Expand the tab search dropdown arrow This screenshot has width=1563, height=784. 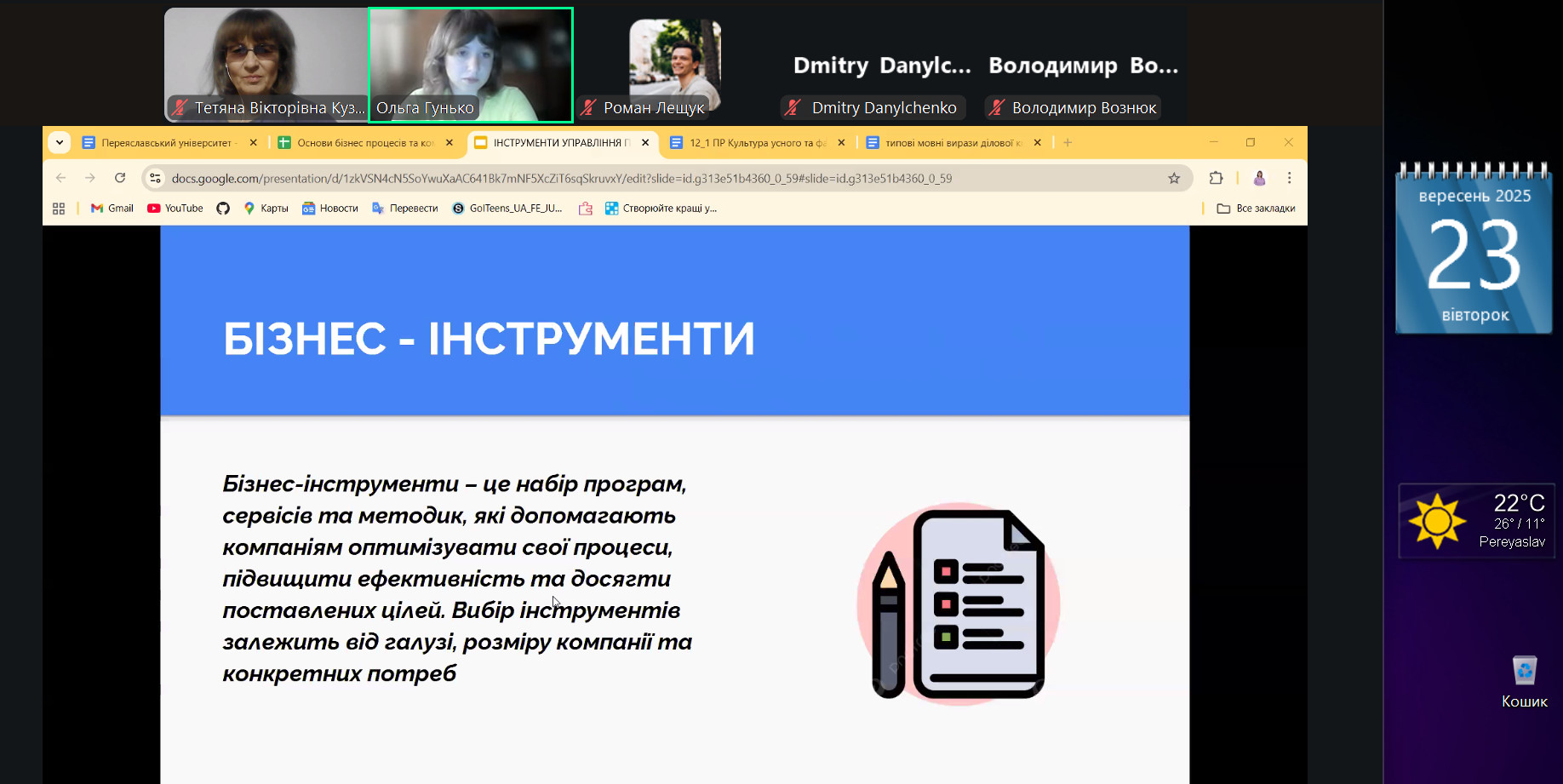pyautogui.click(x=60, y=142)
